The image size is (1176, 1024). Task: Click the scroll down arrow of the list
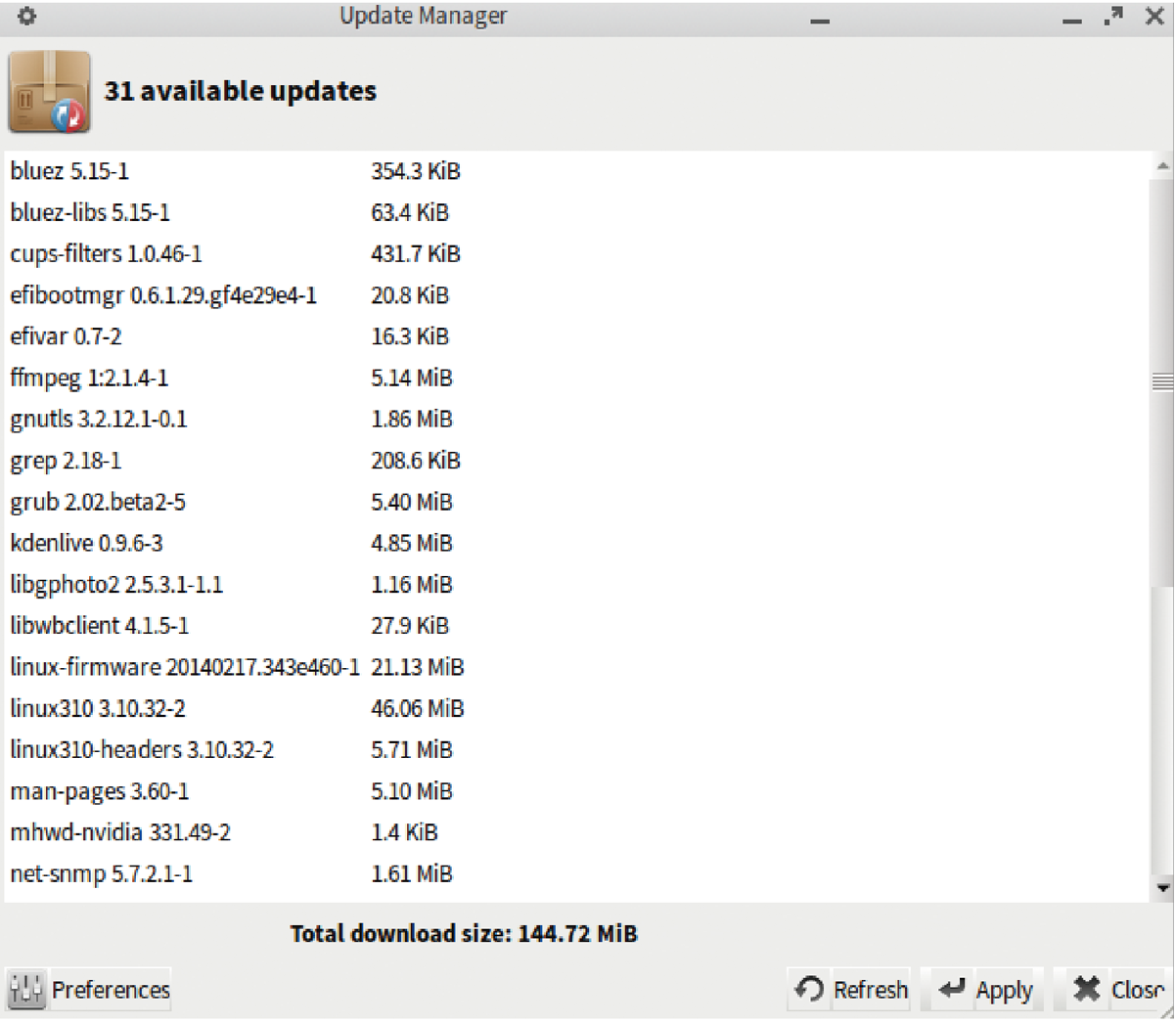[1163, 888]
